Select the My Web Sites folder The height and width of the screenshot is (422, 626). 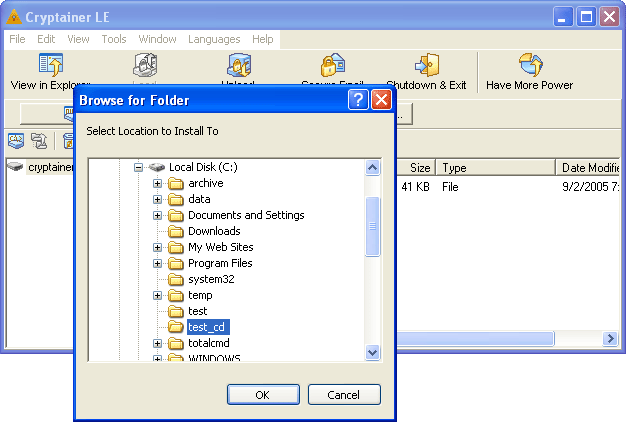(x=220, y=248)
